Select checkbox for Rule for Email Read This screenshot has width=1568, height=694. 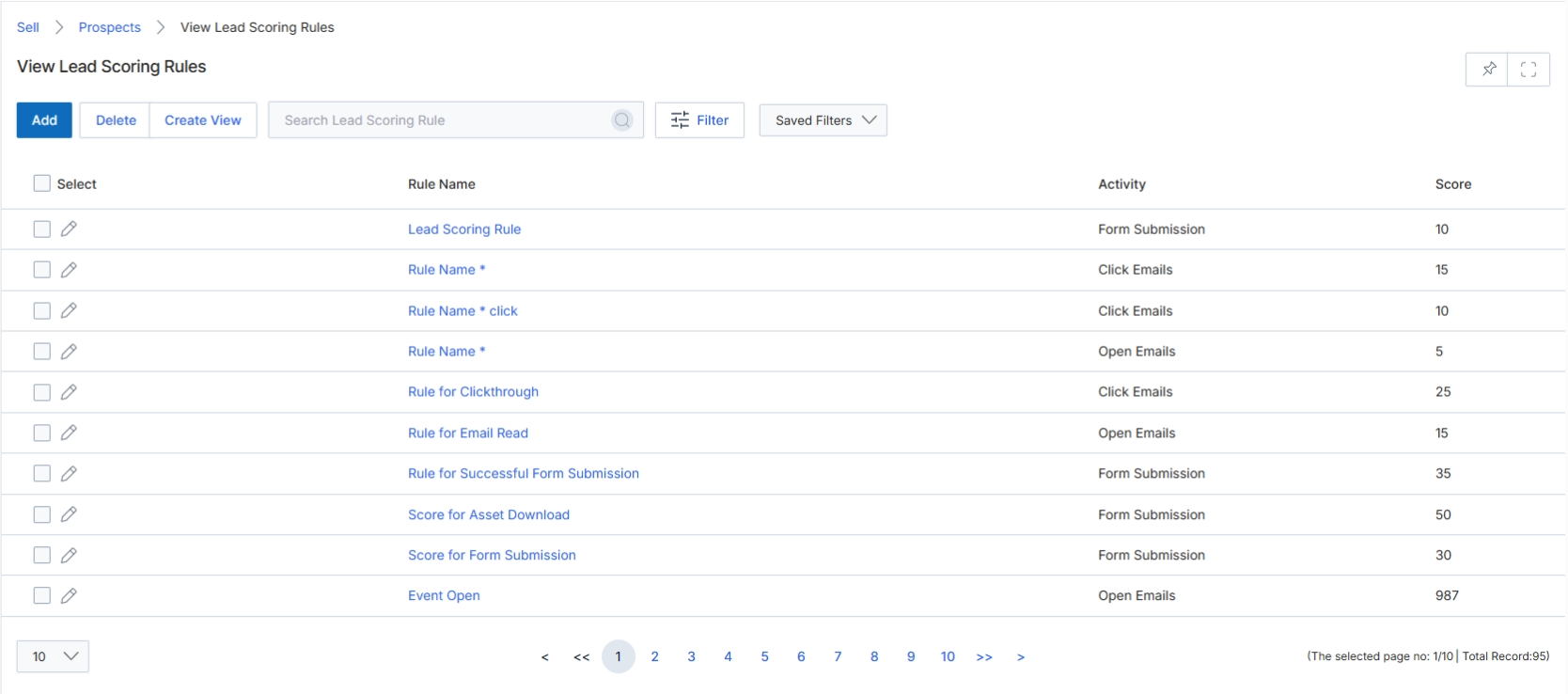pyautogui.click(x=41, y=433)
